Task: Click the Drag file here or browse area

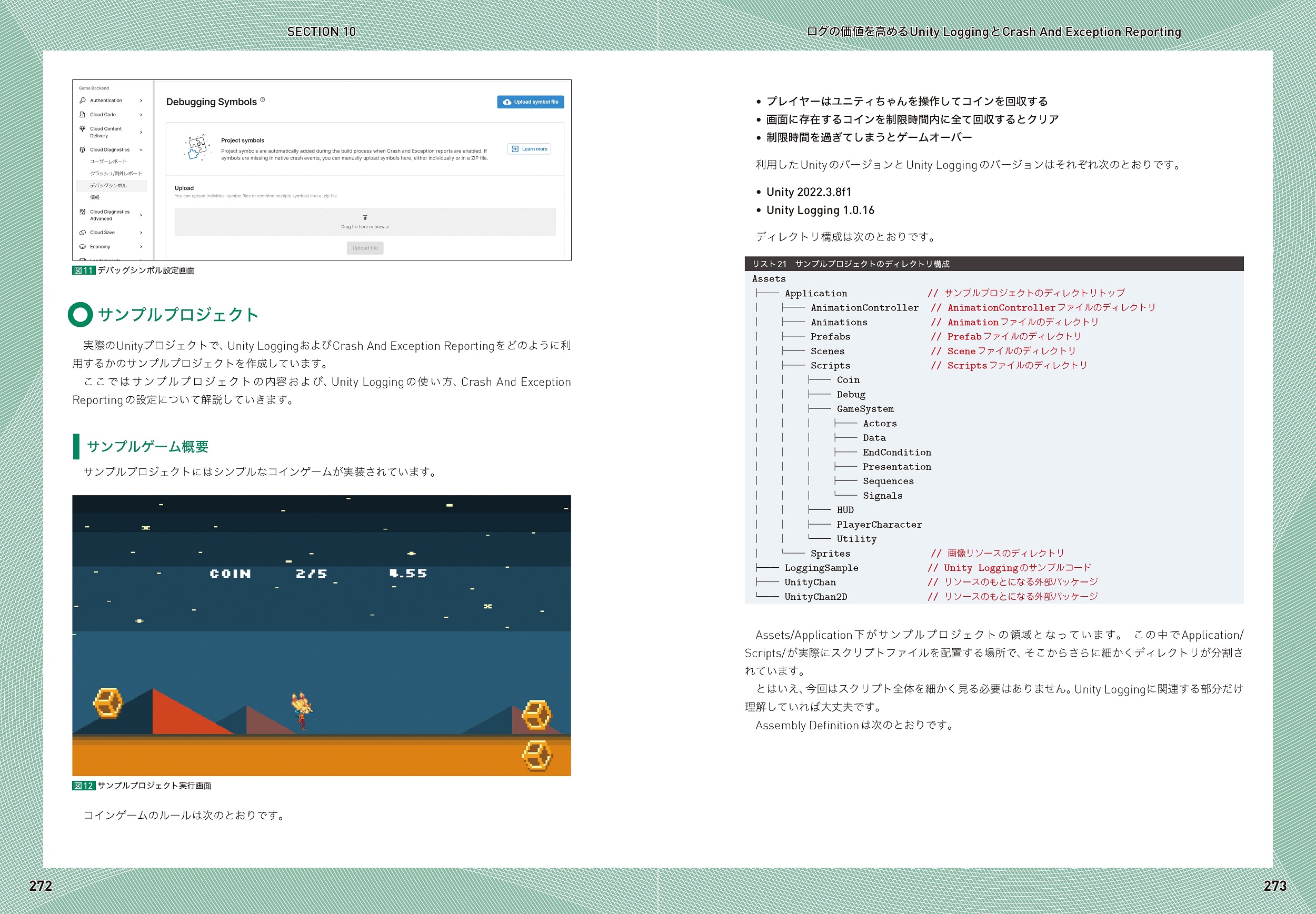Action: [365, 223]
